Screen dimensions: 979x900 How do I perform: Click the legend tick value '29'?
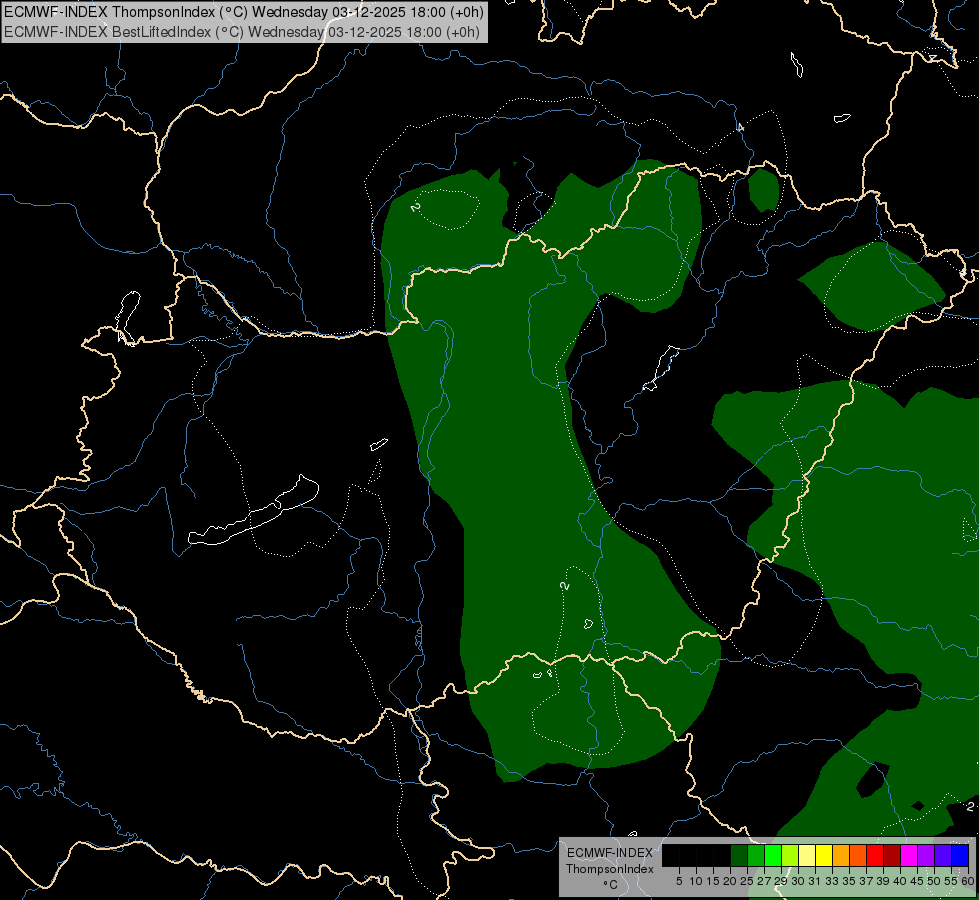point(781,881)
